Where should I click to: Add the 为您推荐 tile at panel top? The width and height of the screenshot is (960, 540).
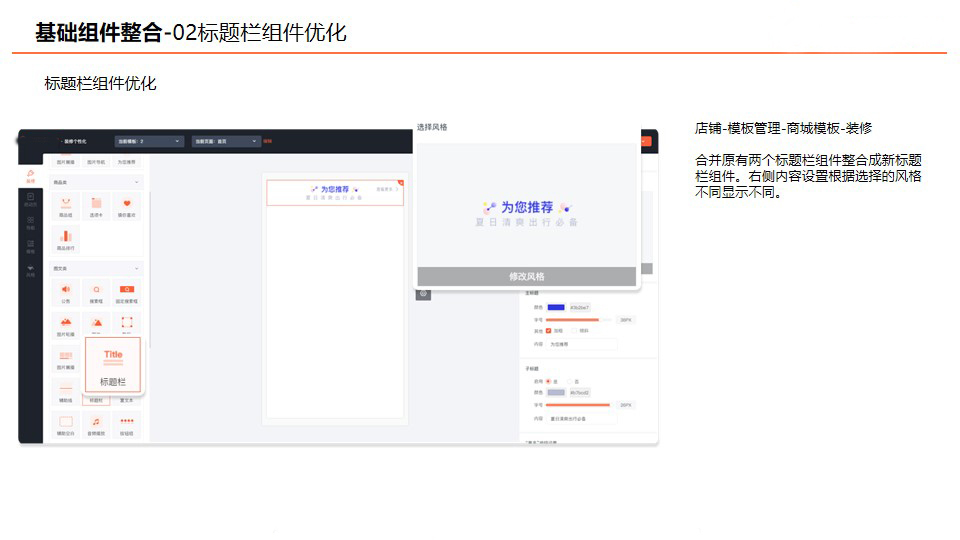click(127, 162)
